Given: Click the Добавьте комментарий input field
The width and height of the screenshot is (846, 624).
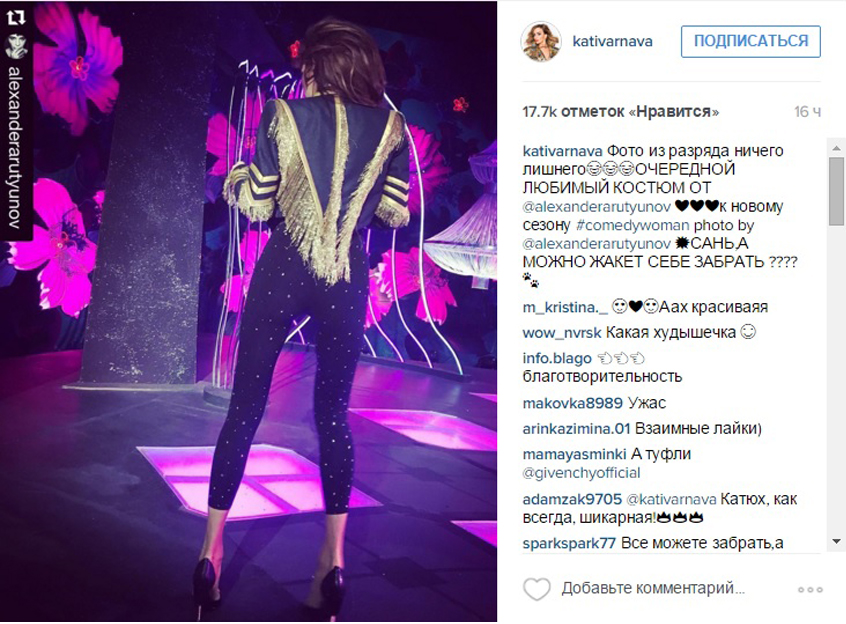Looking at the screenshot, I should [x=653, y=588].
